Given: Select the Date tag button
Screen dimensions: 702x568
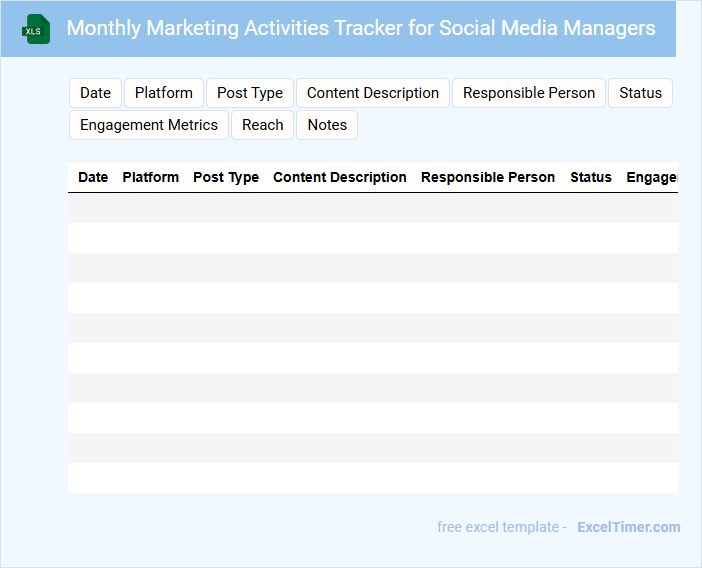Looking at the screenshot, I should (95, 93).
